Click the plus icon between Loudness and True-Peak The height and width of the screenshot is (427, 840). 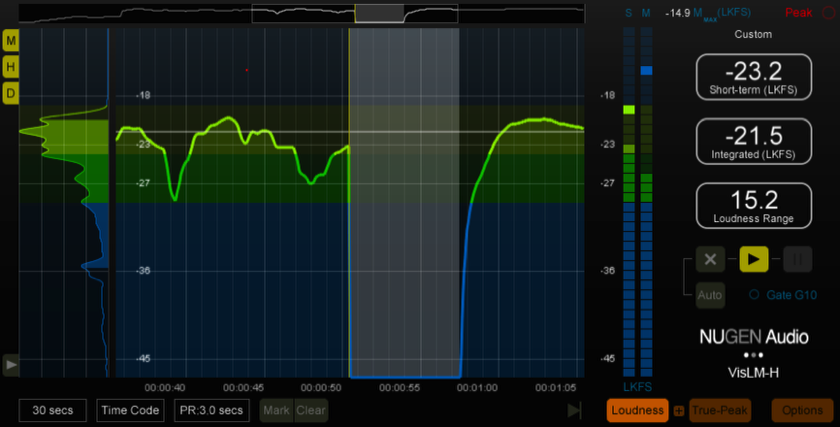click(679, 411)
